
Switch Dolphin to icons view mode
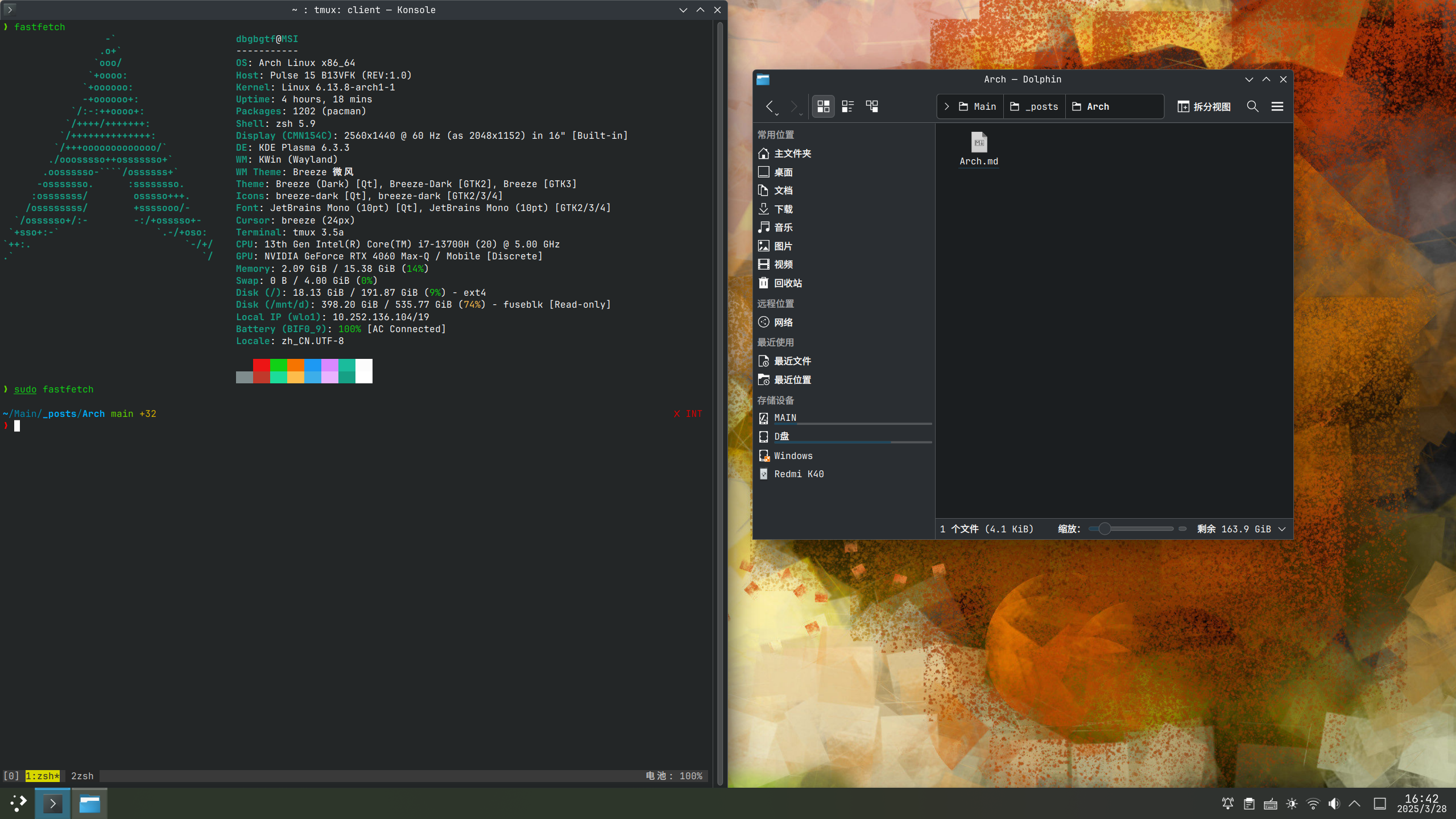point(823,106)
